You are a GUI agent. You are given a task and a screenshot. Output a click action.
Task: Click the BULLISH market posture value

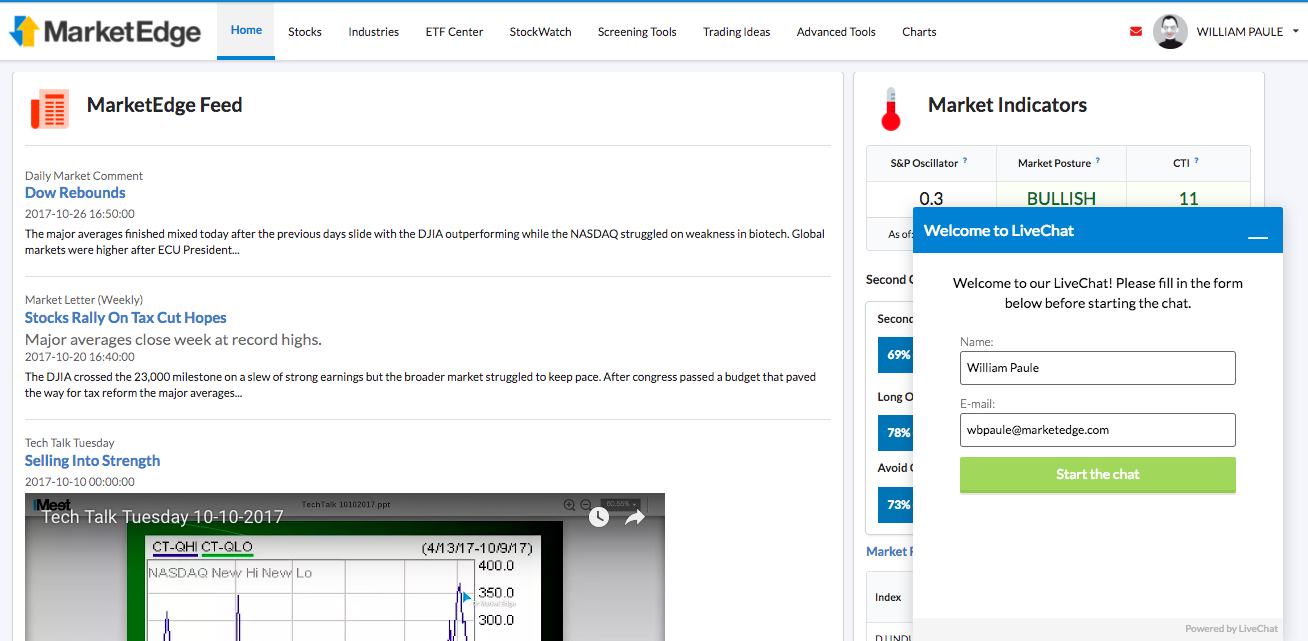[x=1061, y=199]
